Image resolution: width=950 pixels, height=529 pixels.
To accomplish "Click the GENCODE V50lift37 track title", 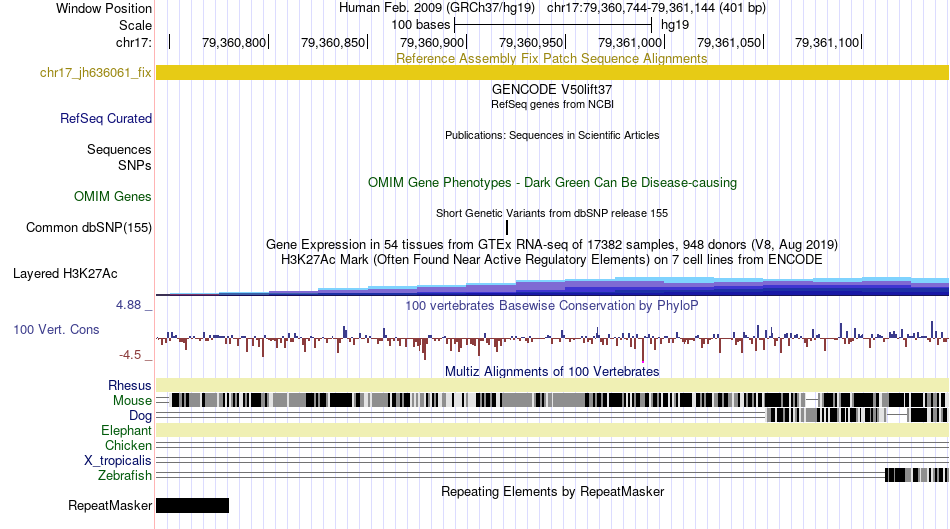I will [552, 90].
